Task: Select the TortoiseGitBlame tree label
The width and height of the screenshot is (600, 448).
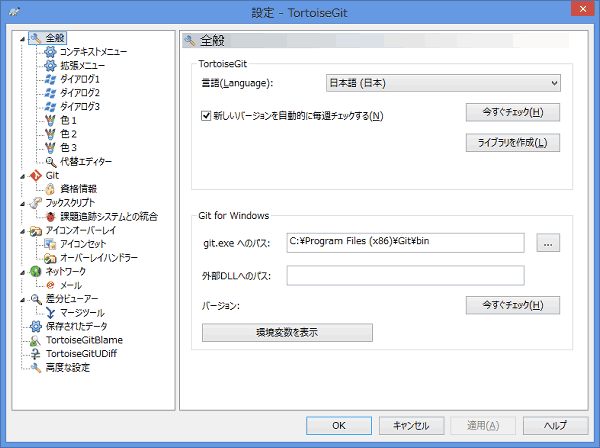Action: pos(84,340)
